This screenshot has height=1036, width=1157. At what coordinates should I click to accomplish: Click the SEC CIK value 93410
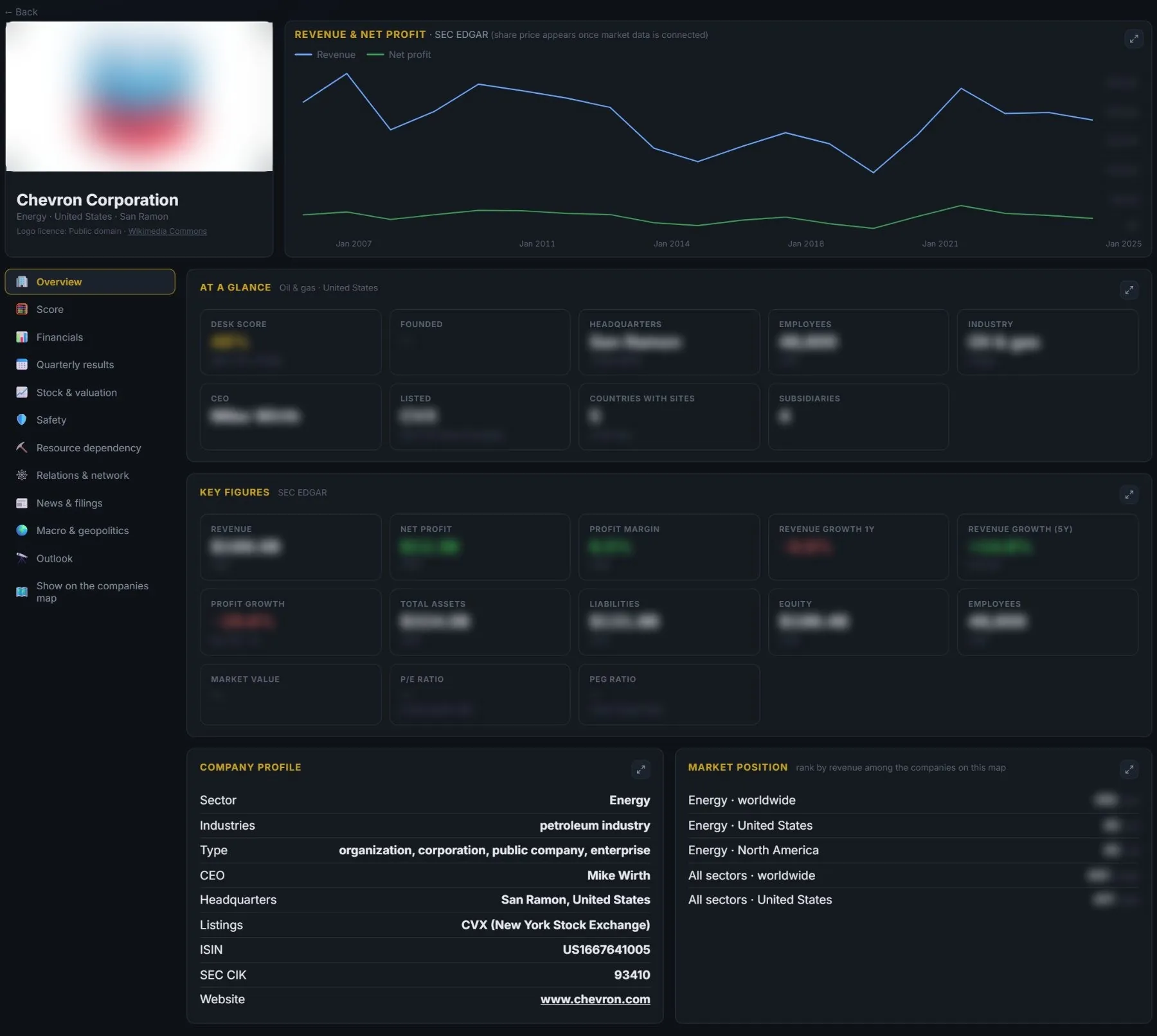pyautogui.click(x=632, y=975)
